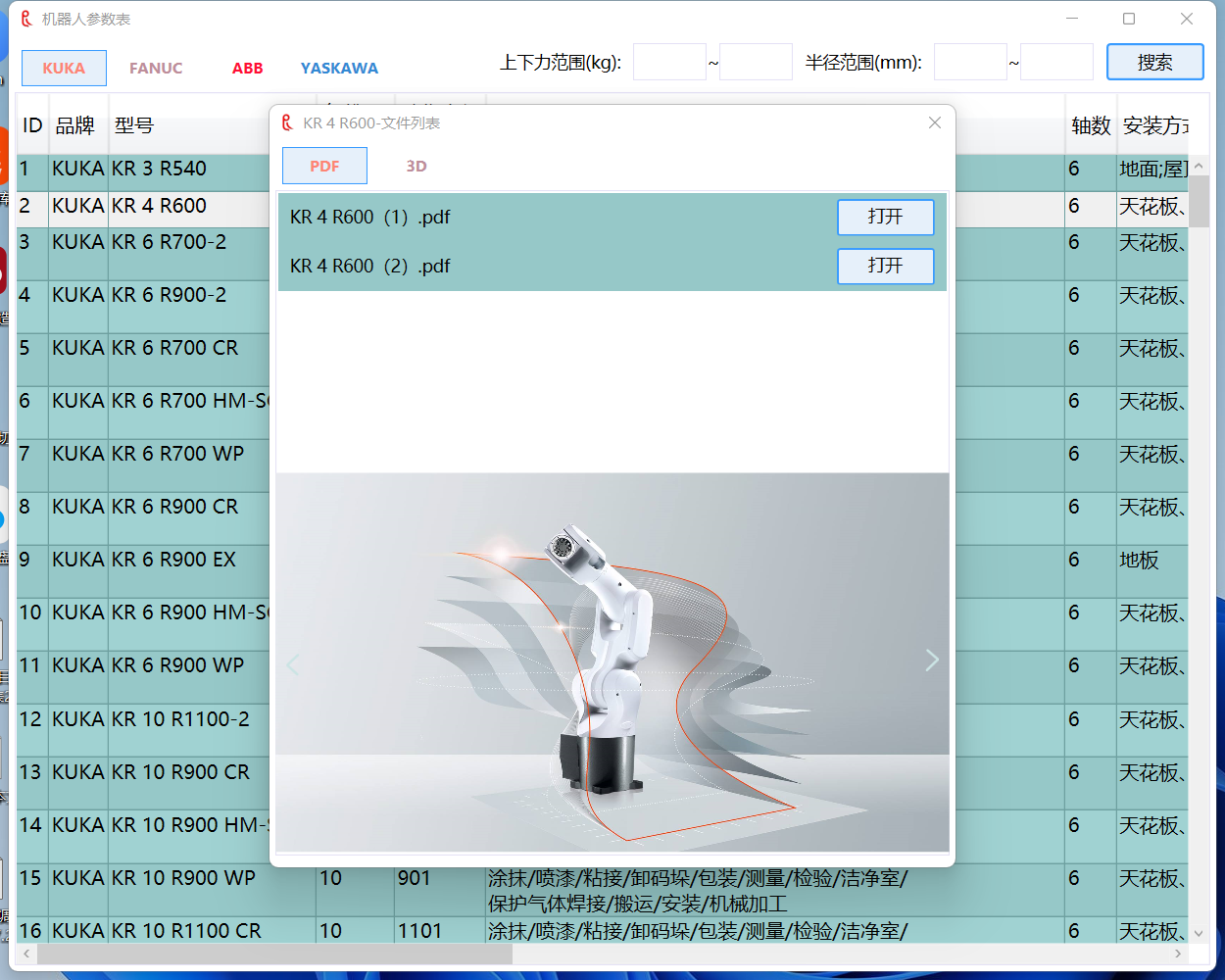The image size is (1225, 980).
Task: Click the vertical scrollbar thumb
Action: pyautogui.click(x=1199, y=201)
